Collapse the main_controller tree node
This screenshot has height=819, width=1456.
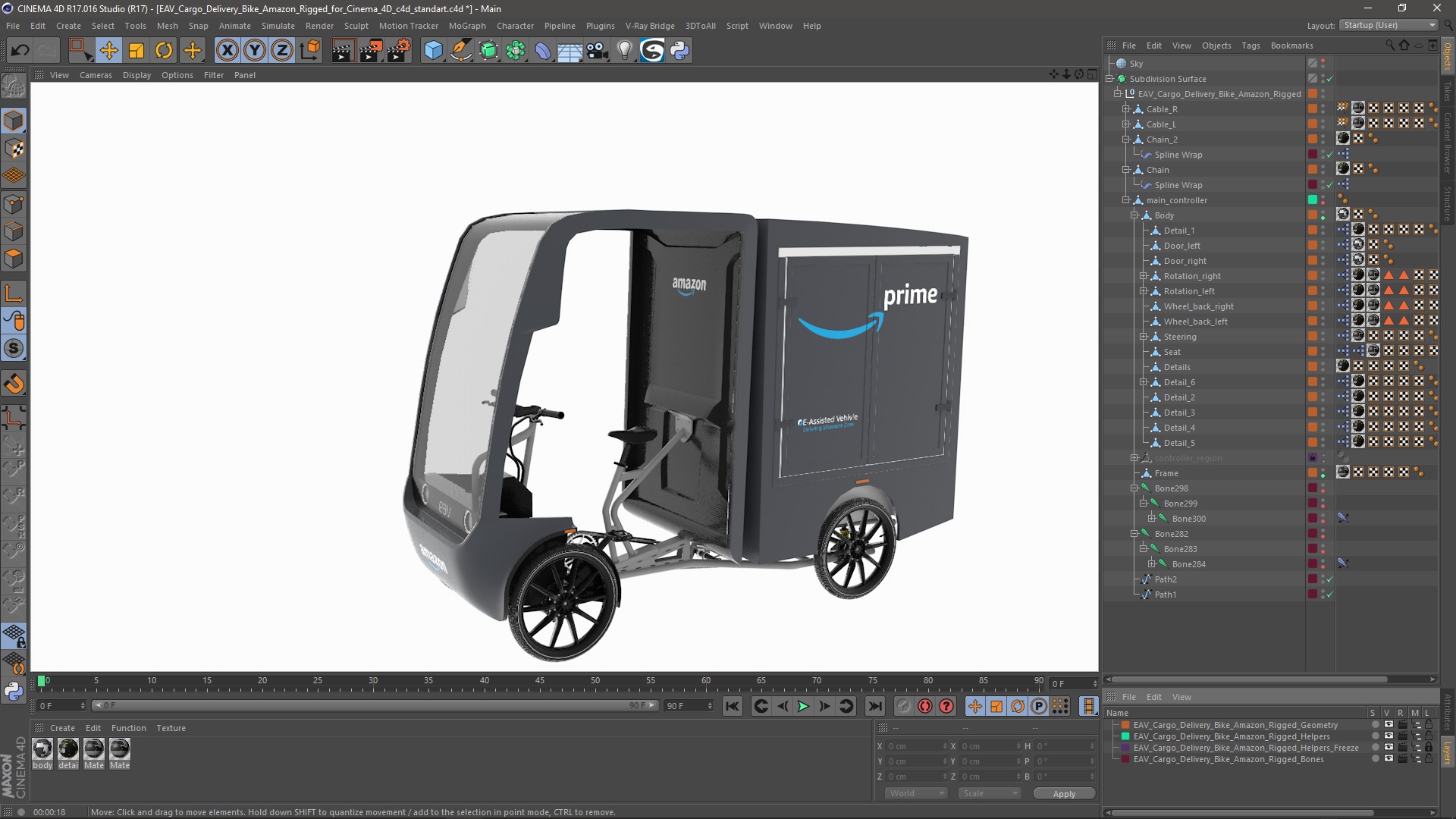coord(1126,200)
